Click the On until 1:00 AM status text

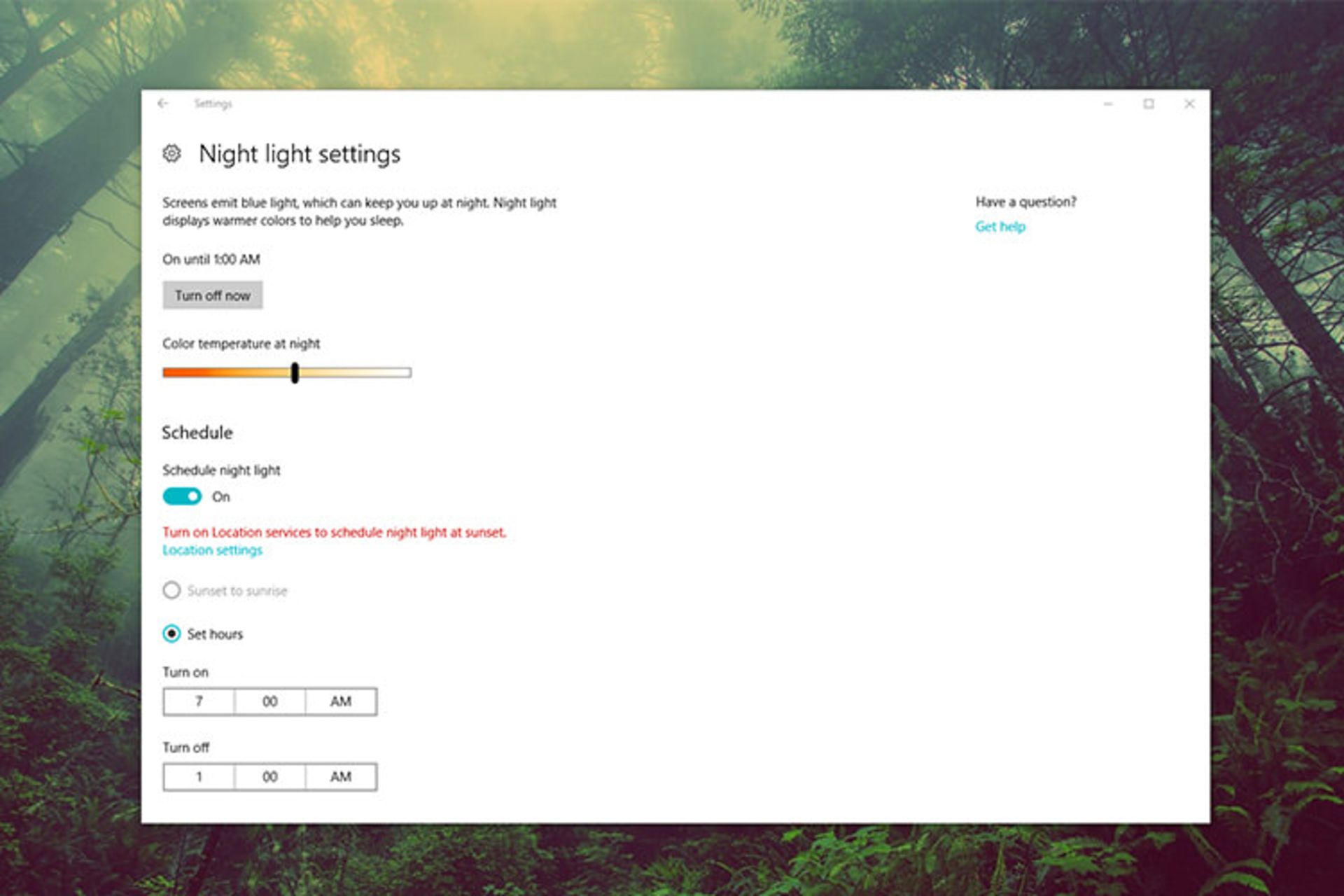211,259
